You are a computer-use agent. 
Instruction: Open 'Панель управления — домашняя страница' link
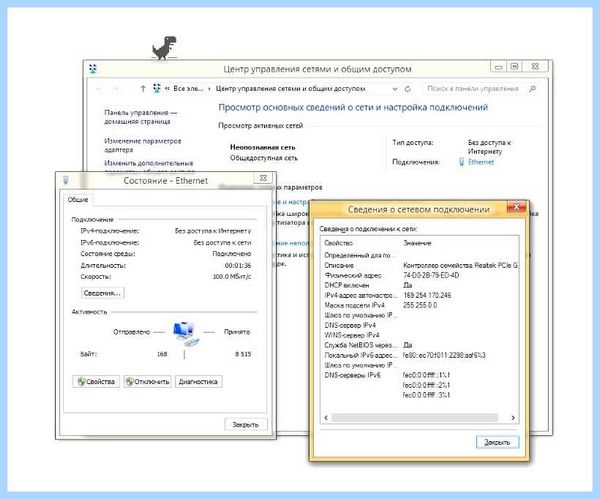click(140, 117)
